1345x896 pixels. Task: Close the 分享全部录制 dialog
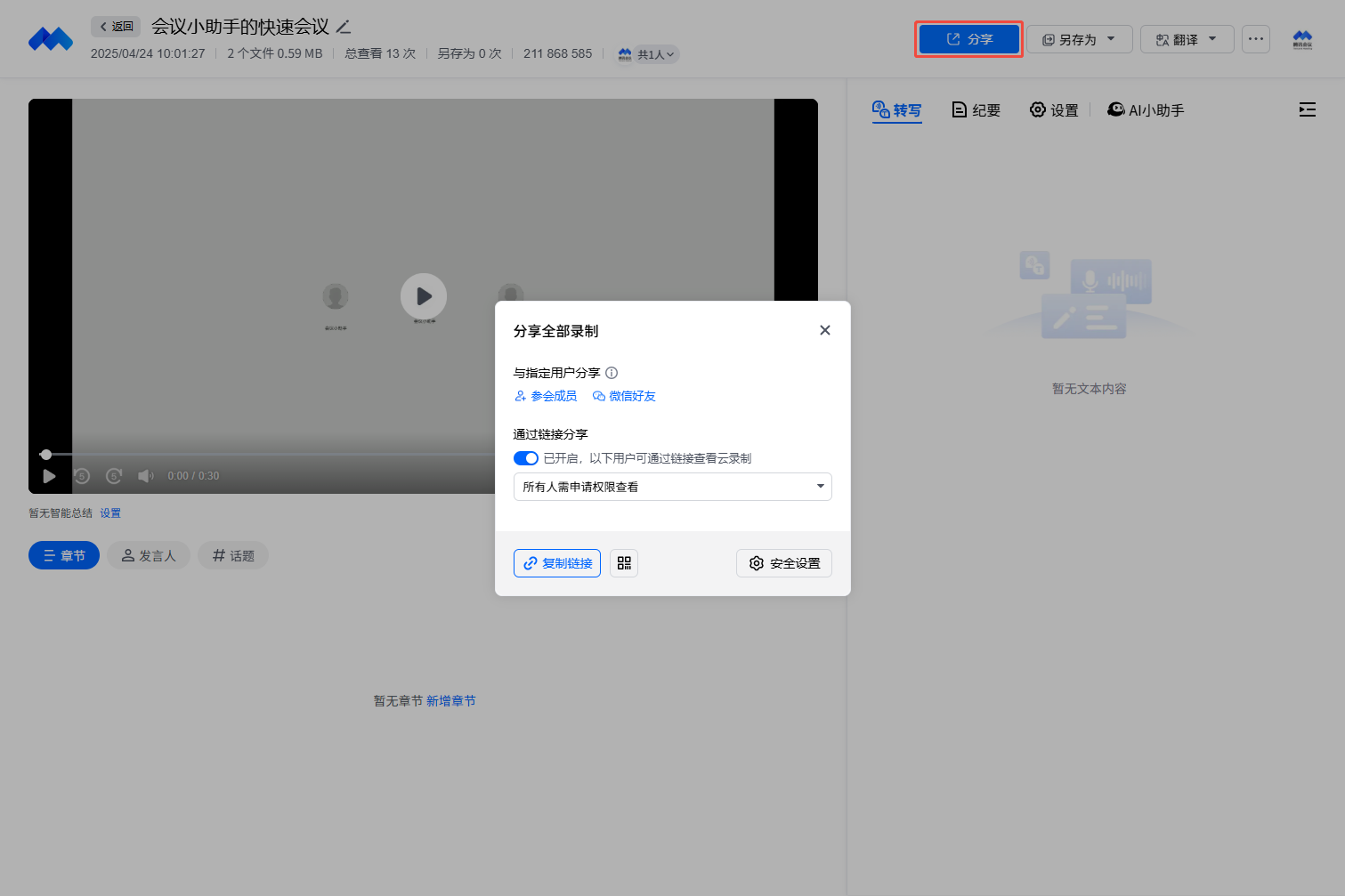point(825,330)
